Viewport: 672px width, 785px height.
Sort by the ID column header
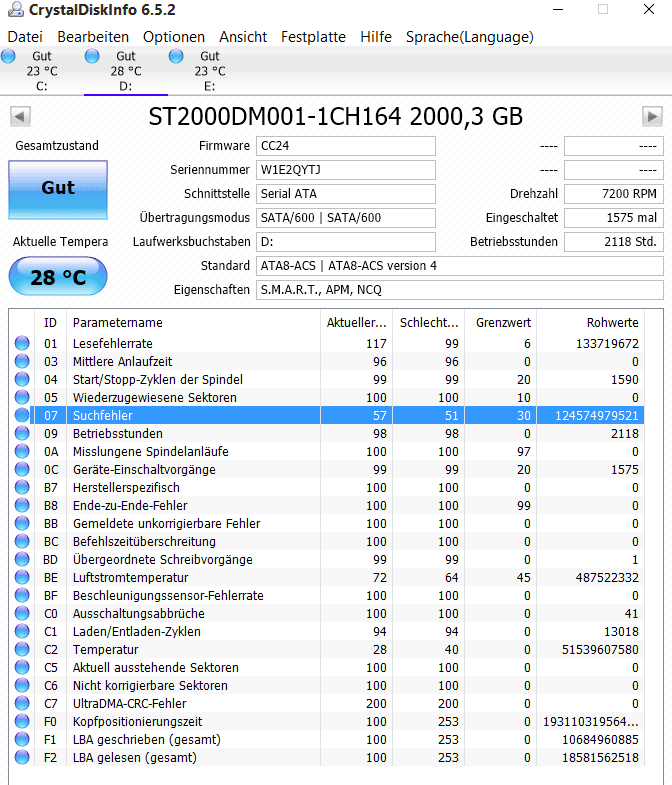50,322
